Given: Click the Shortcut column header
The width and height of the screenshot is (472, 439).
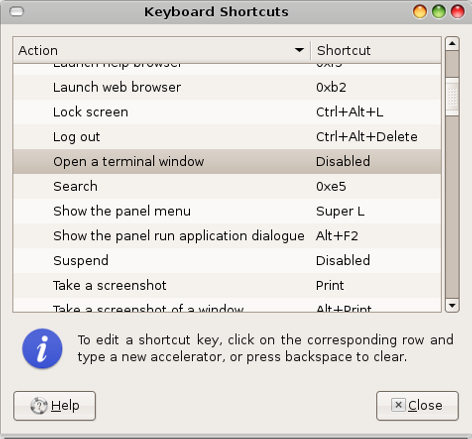Looking at the screenshot, I should (x=376, y=50).
